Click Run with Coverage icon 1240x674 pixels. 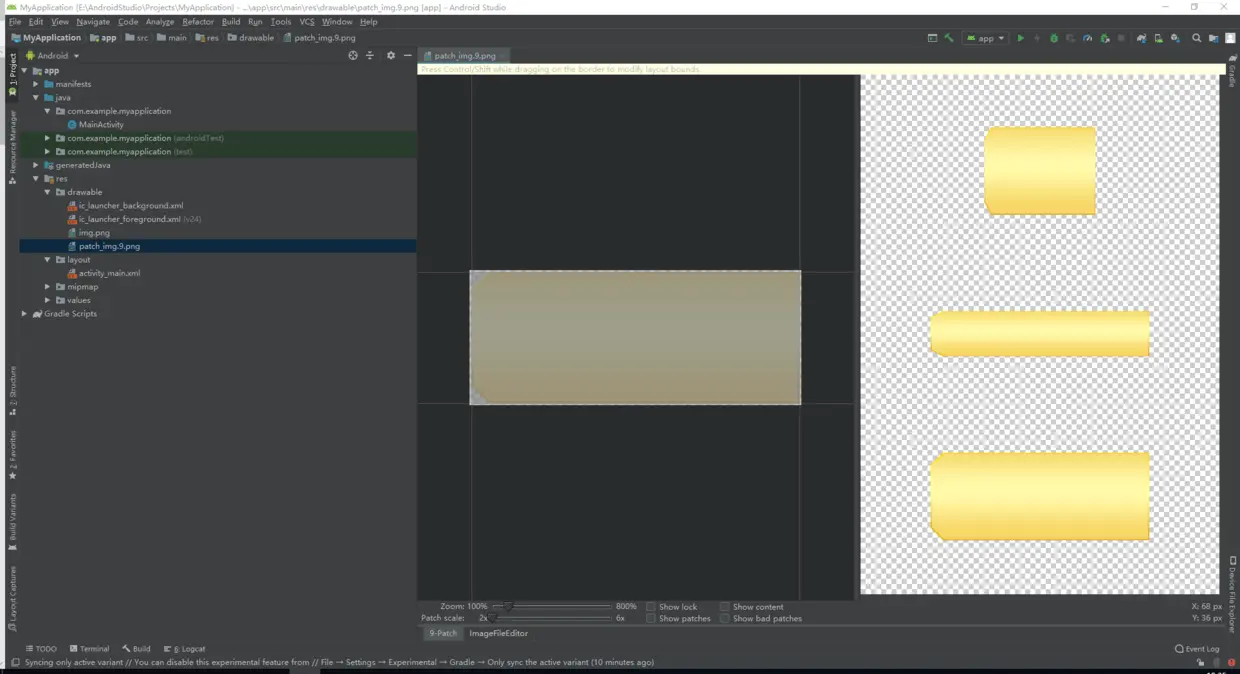[x=1070, y=38]
